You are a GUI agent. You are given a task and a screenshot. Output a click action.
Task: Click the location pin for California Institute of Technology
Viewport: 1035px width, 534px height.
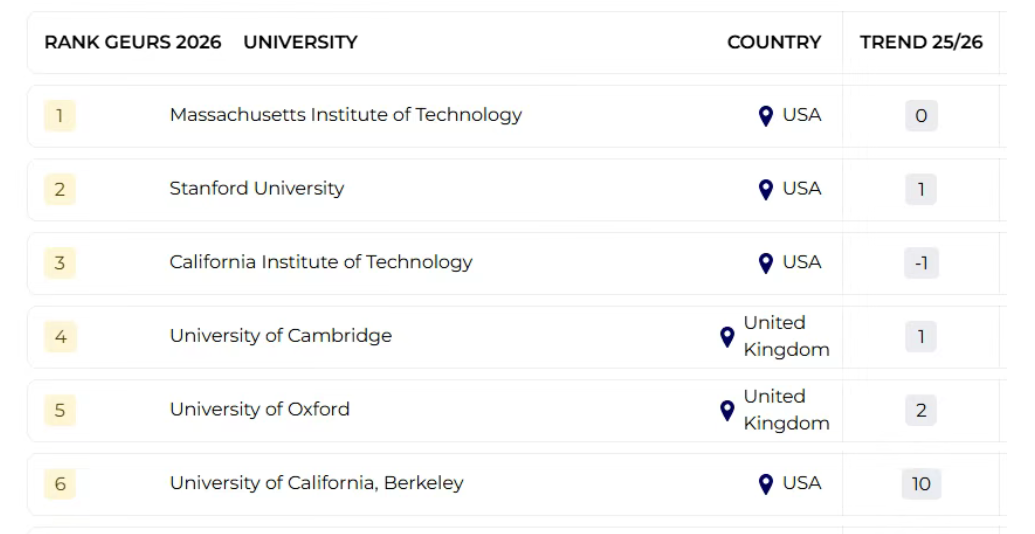click(766, 263)
